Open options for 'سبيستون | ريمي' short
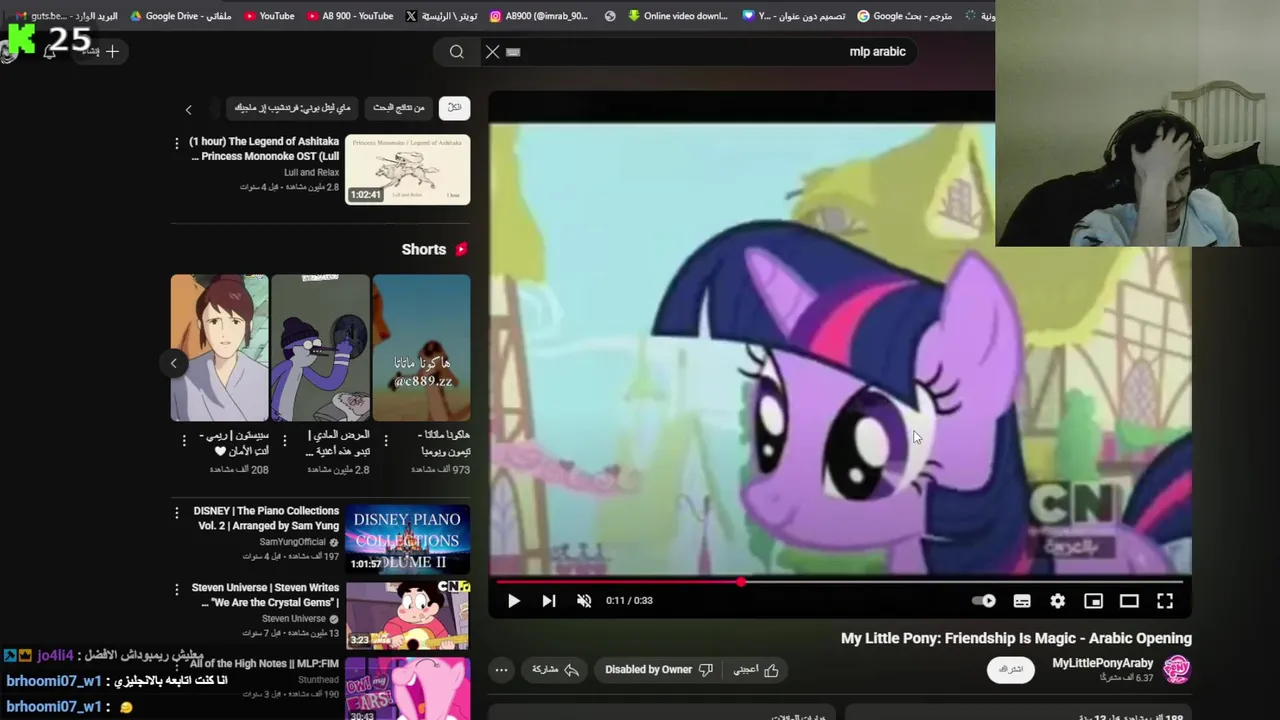Viewport: 1280px width, 720px height. 184,440
